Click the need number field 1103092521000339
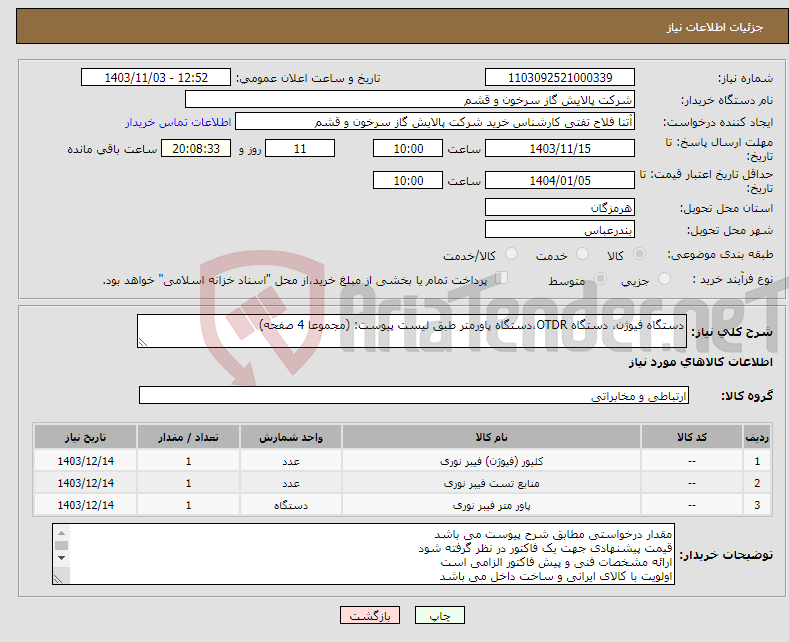Screen dimensions: 789x642 (x=560, y=77)
